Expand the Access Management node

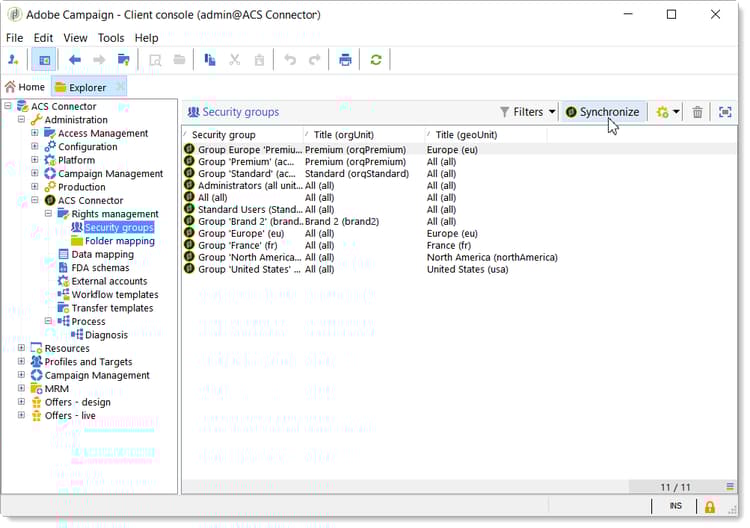coord(35,133)
